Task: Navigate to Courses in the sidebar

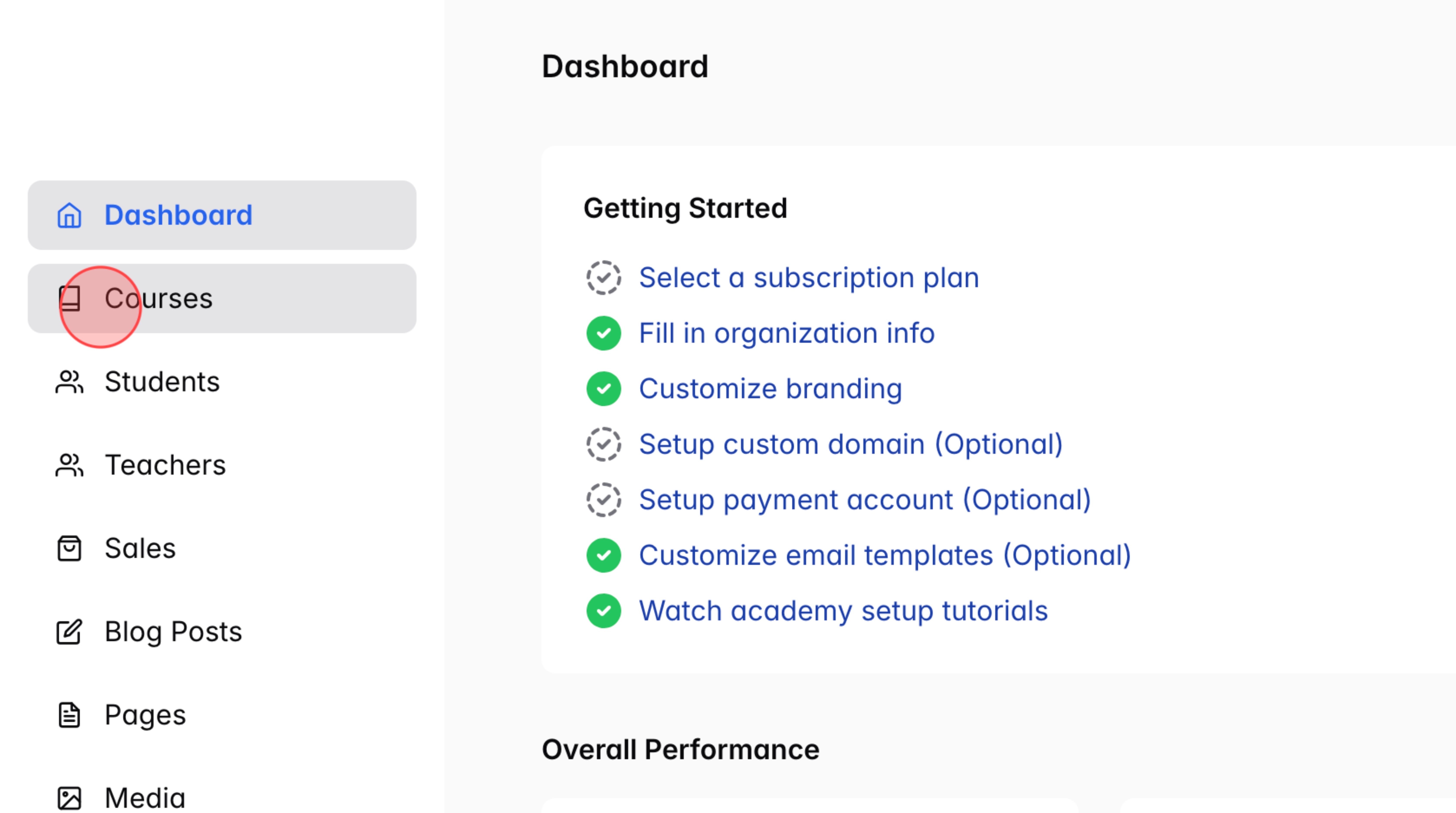Action: 158,298
